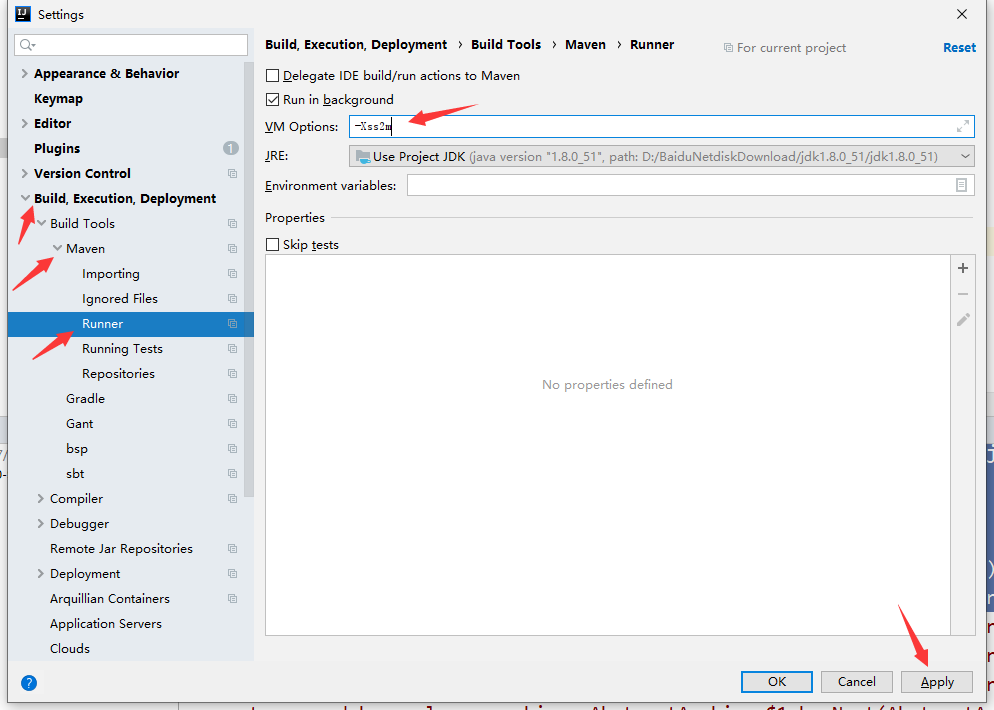Image resolution: width=994 pixels, height=710 pixels.
Task: Enable the Skip tests checkbox
Action: (x=273, y=244)
